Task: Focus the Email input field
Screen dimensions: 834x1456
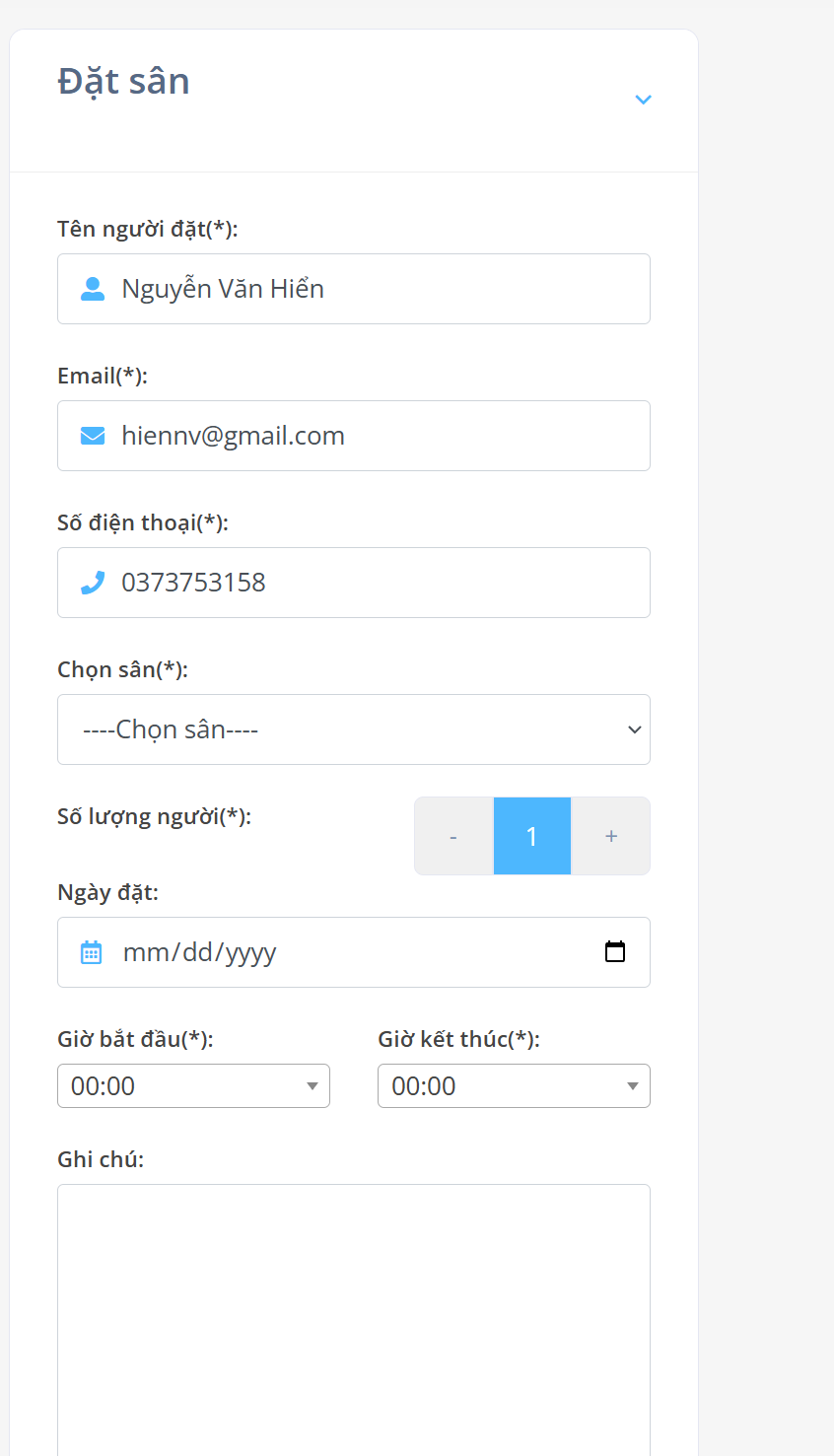Action: click(x=354, y=436)
